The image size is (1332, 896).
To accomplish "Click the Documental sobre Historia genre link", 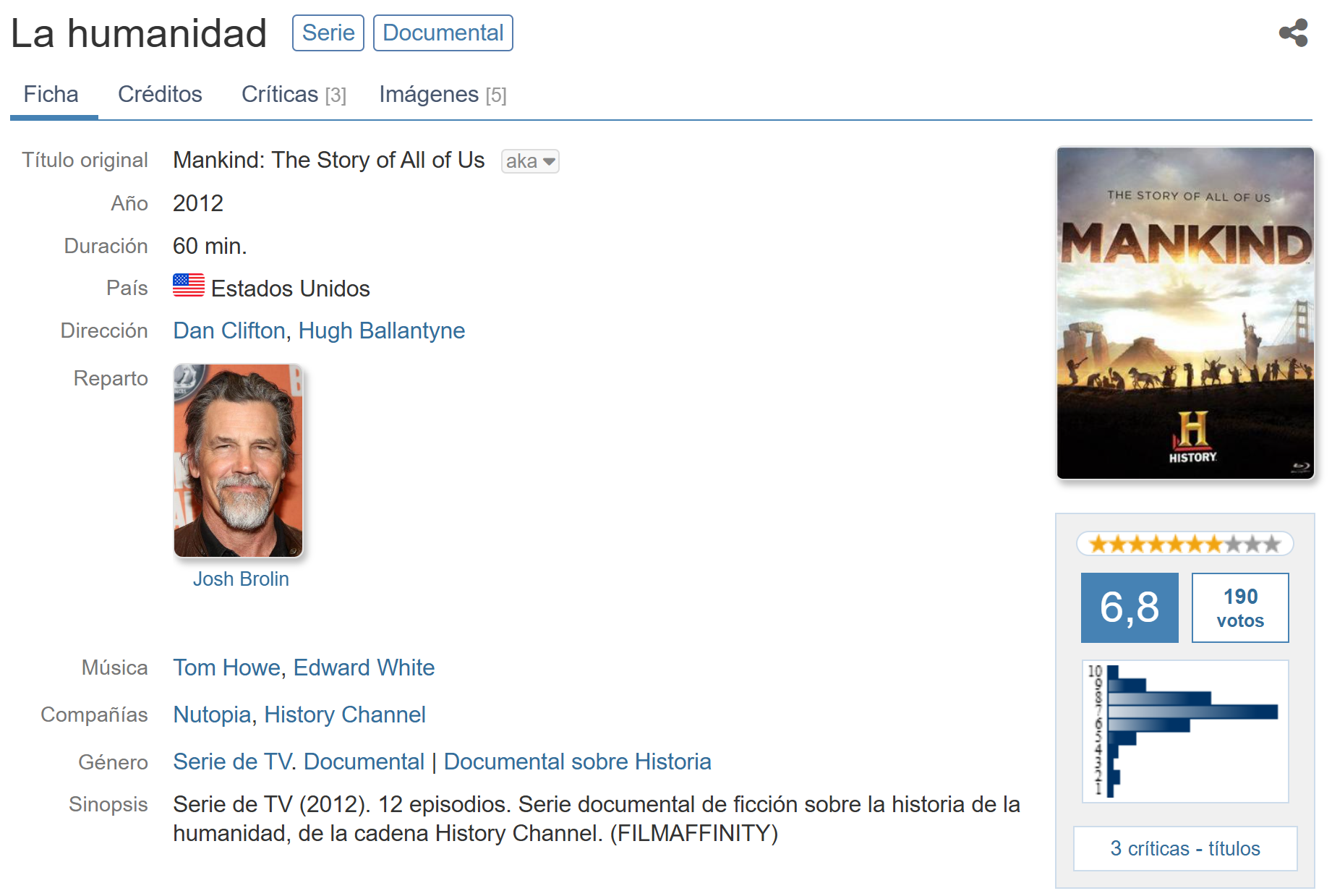I will tap(577, 761).
